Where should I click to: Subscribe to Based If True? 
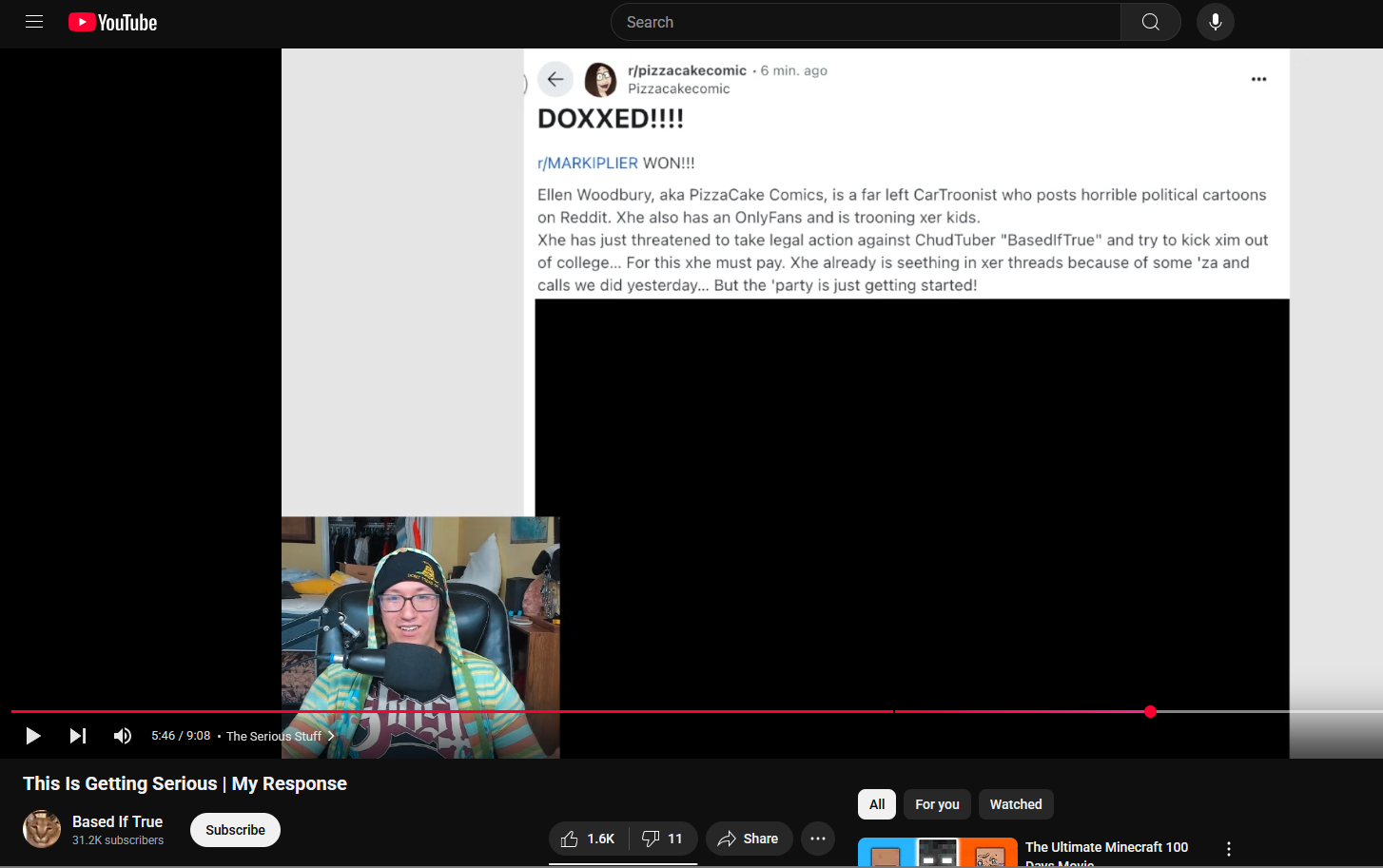[x=235, y=830]
